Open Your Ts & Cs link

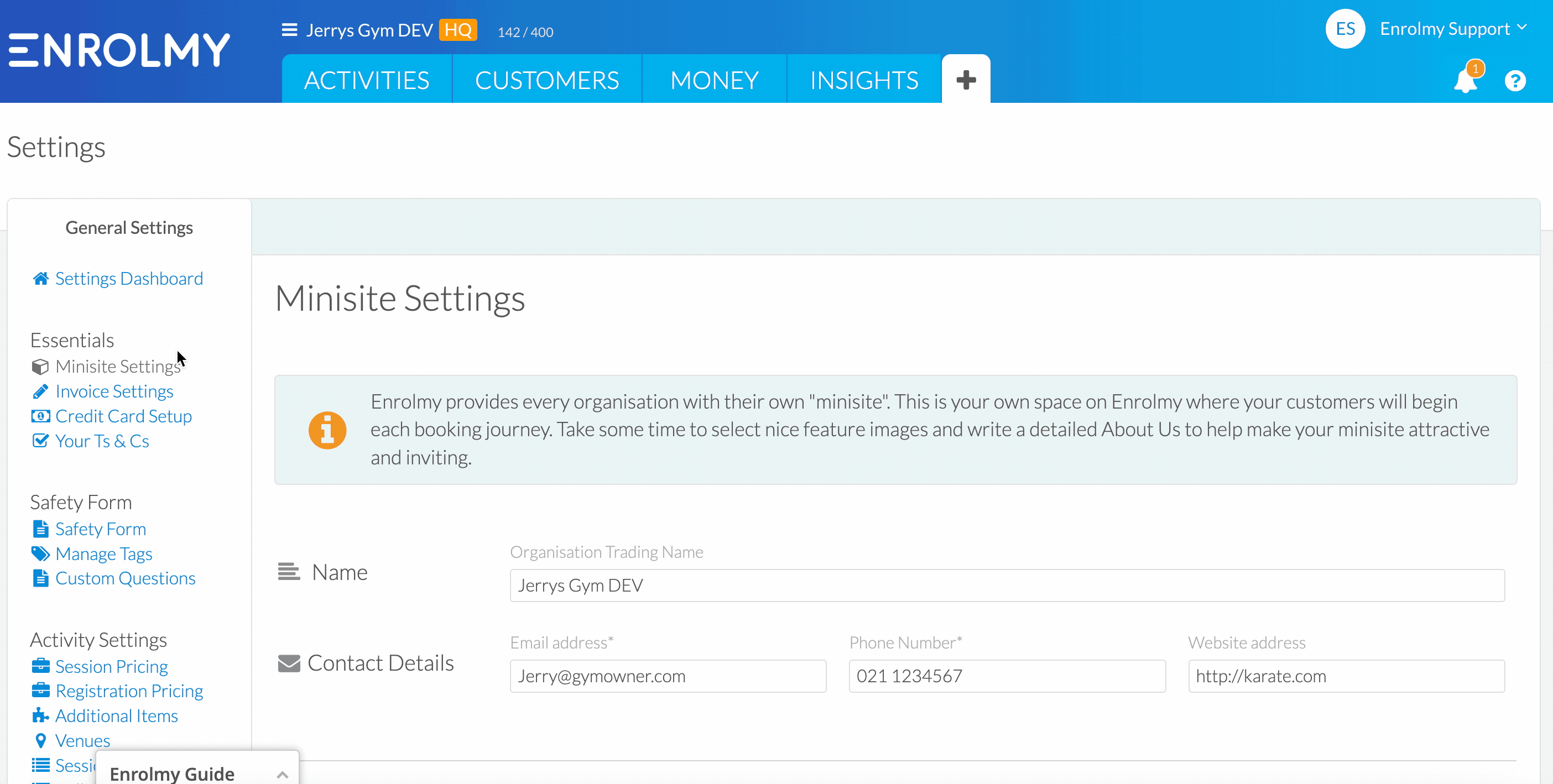(x=102, y=441)
